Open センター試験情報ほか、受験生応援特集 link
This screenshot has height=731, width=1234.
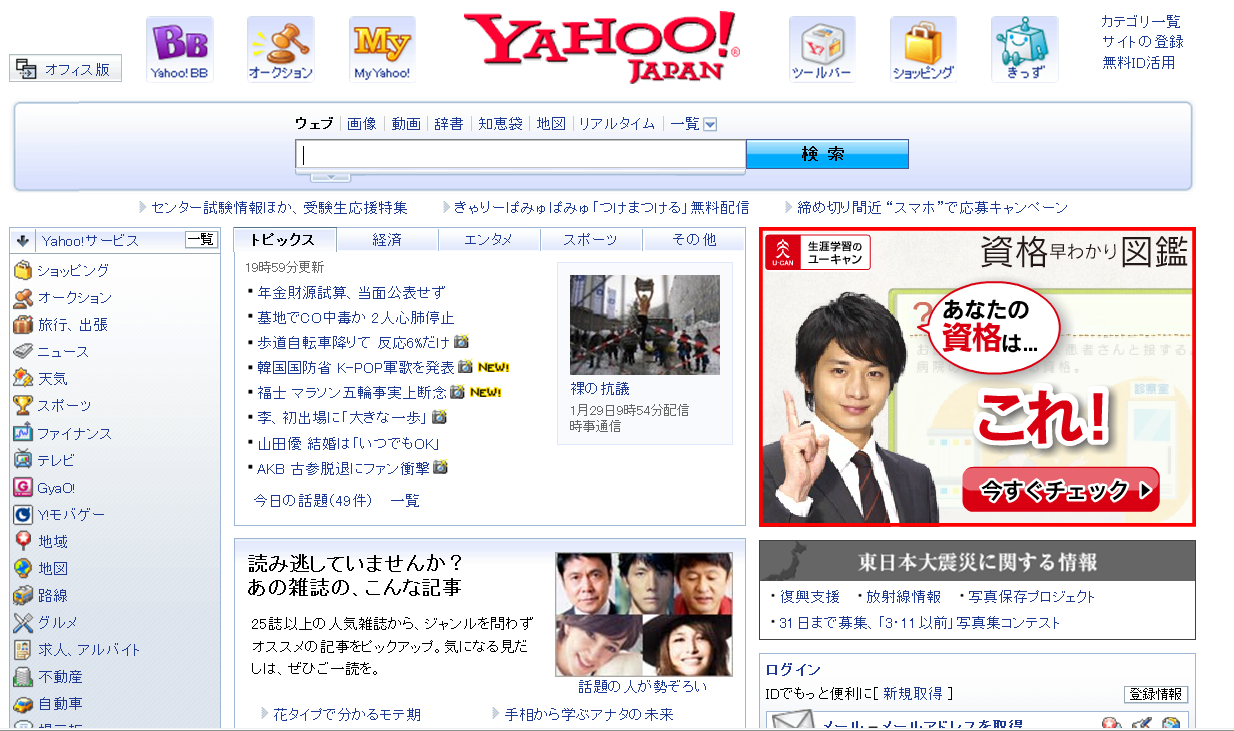[x=279, y=208]
